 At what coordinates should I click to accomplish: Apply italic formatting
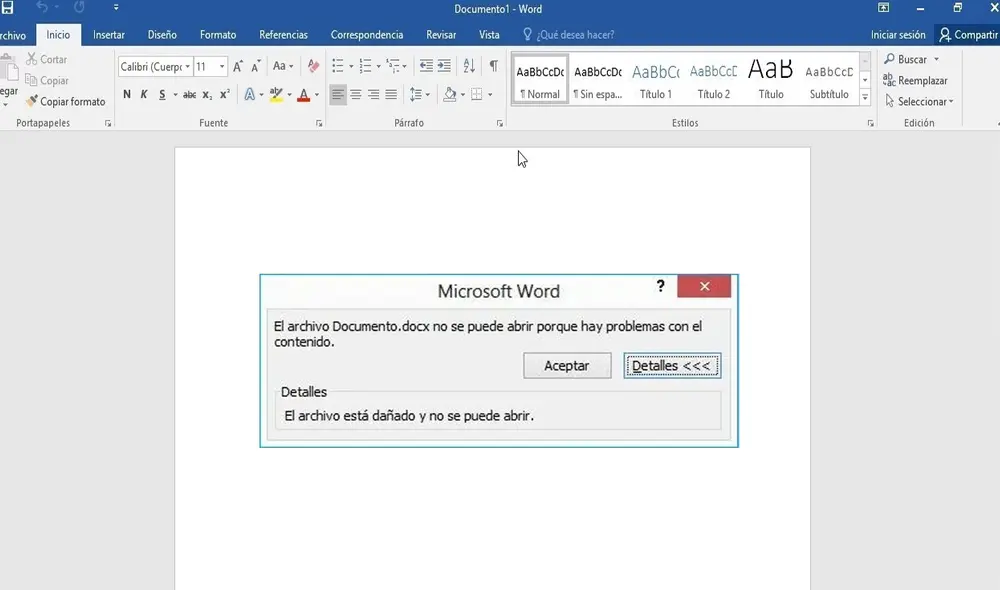pos(143,94)
